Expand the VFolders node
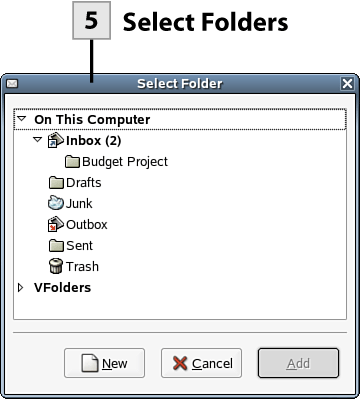This screenshot has width=360, height=399. pyautogui.click(x=21, y=287)
